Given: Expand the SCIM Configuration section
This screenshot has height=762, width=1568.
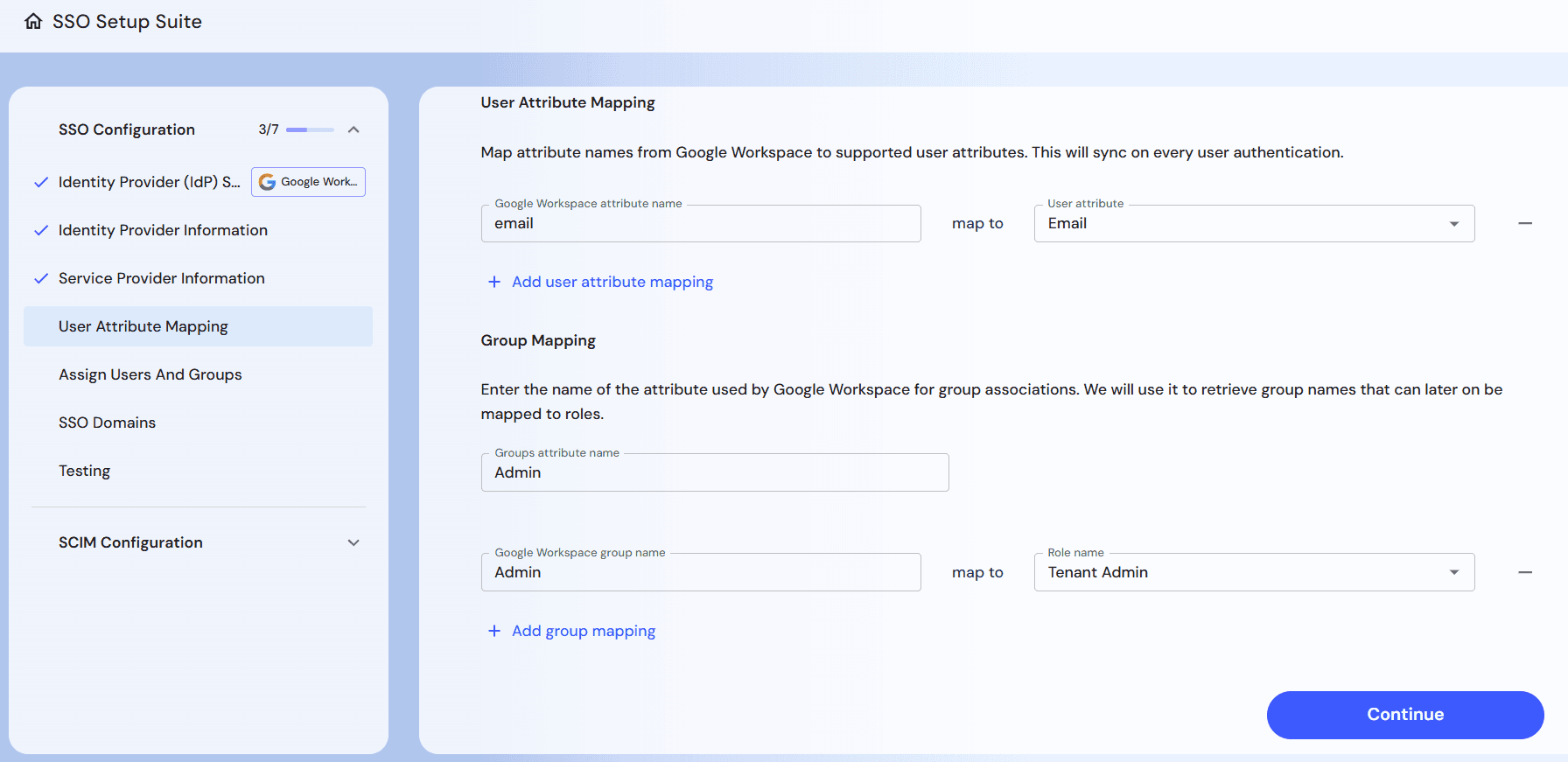Looking at the screenshot, I should pyautogui.click(x=353, y=542).
